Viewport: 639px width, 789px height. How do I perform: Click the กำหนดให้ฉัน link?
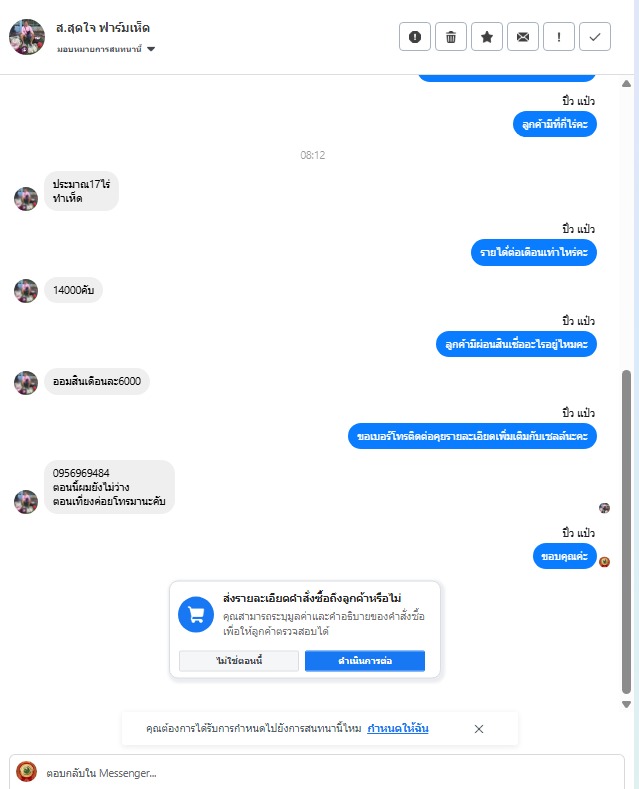click(397, 728)
